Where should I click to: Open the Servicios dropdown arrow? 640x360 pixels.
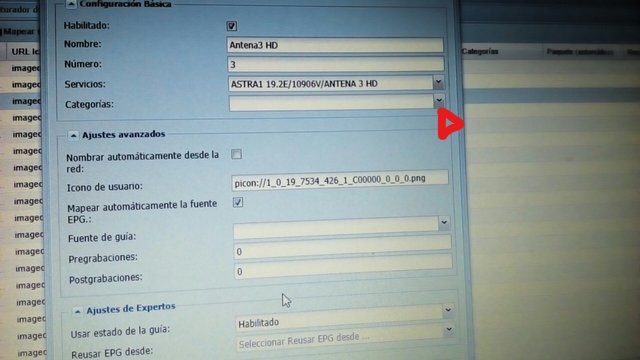pyautogui.click(x=438, y=82)
